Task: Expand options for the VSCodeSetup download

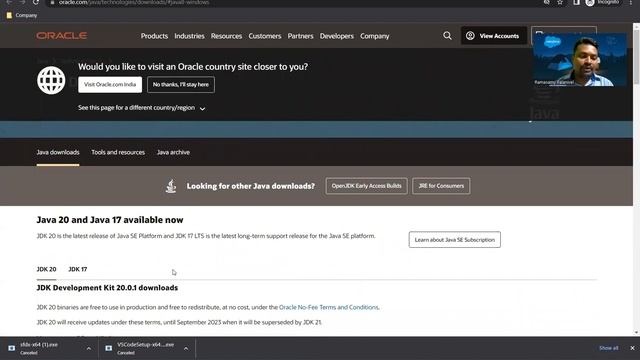Action: [x=186, y=349]
